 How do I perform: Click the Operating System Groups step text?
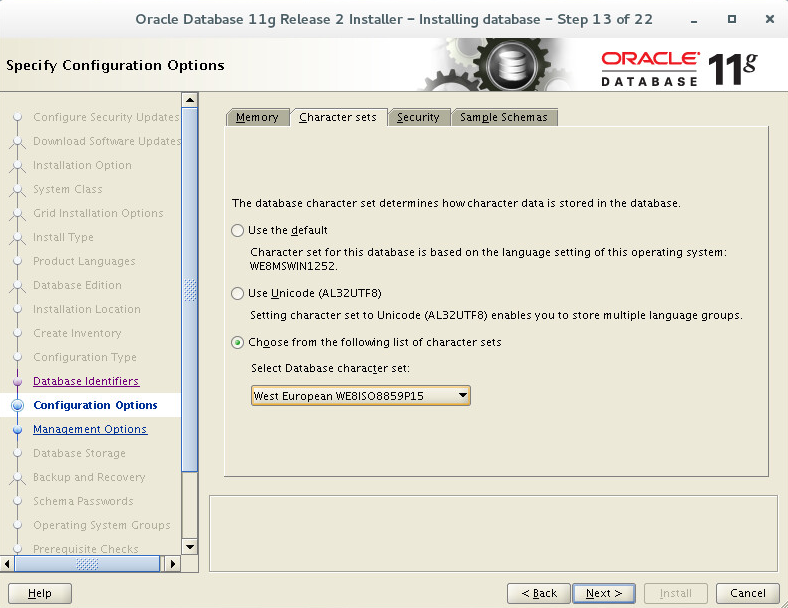pyautogui.click(x=102, y=525)
